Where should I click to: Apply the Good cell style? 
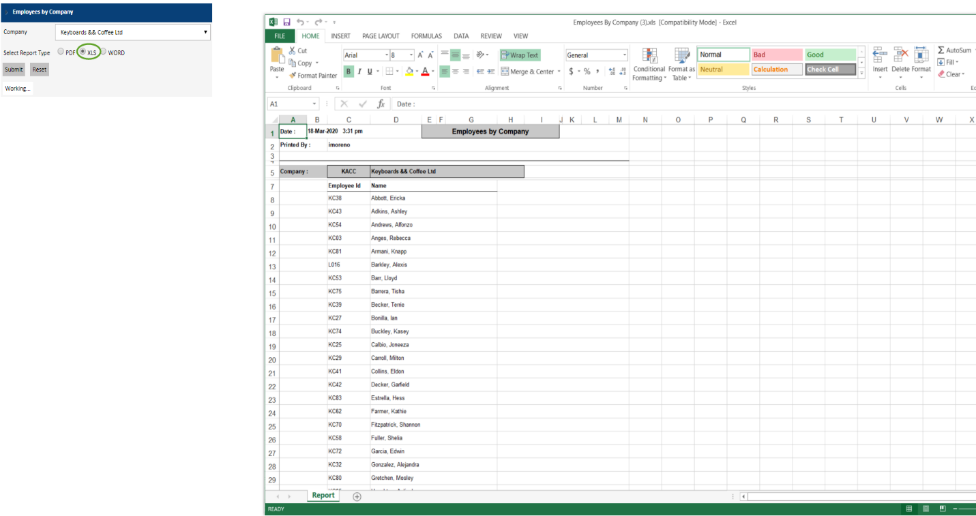(x=830, y=55)
